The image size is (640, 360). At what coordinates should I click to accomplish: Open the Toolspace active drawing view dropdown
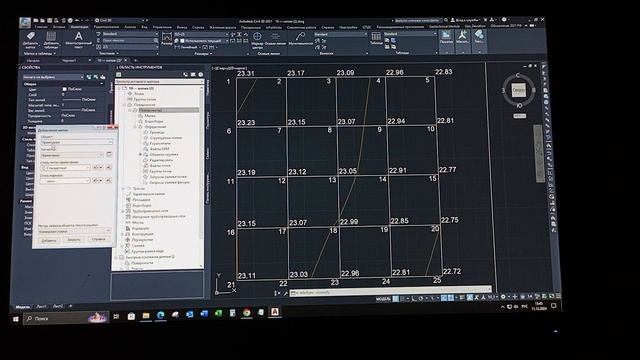[x=159, y=82]
